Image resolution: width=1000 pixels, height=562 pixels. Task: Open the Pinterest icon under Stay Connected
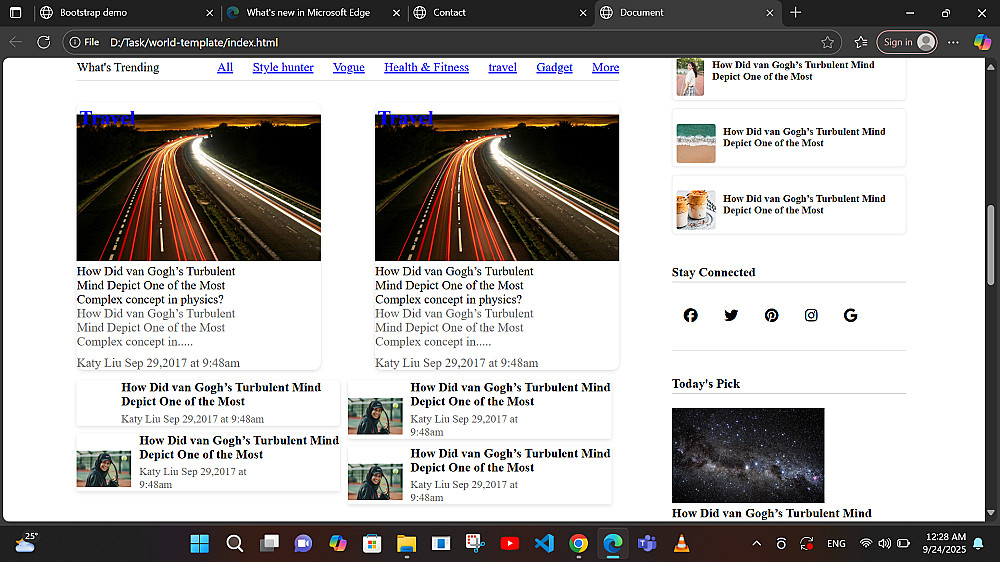[x=771, y=315]
